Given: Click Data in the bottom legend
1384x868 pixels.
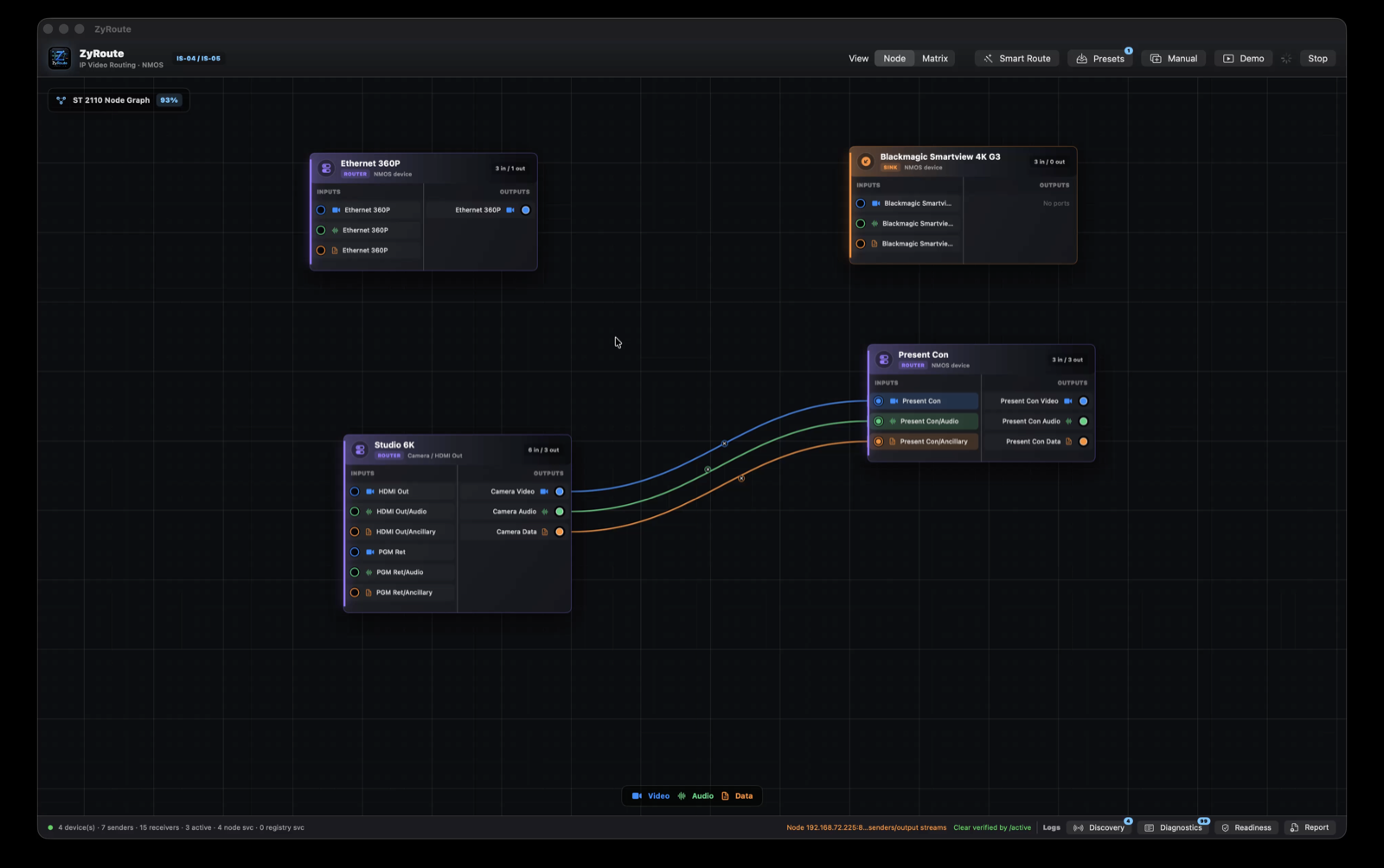Looking at the screenshot, I should (x=737, y=796).
